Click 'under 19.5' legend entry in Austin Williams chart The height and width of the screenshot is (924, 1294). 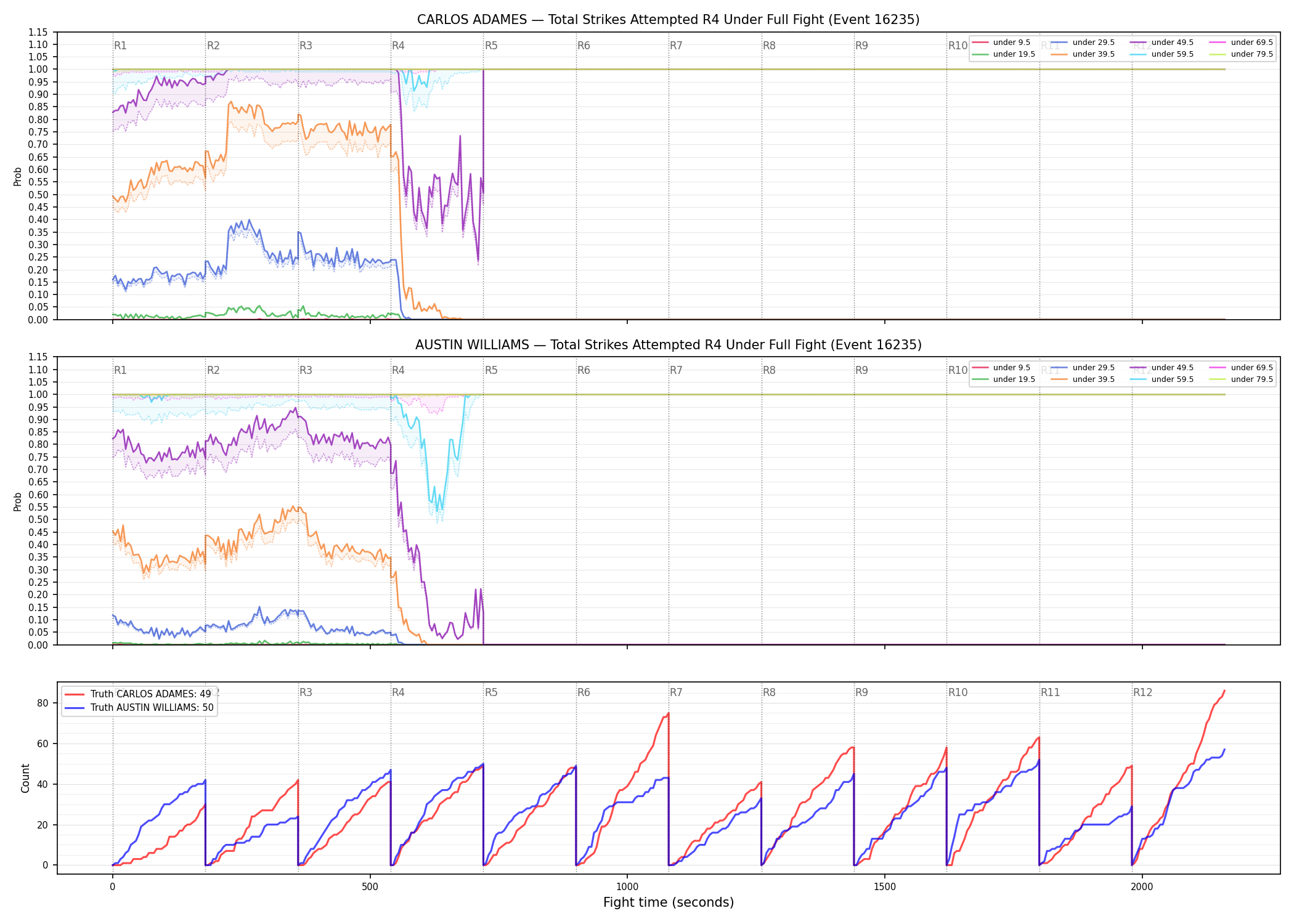pyautogui.click(x=1004, y=379)
